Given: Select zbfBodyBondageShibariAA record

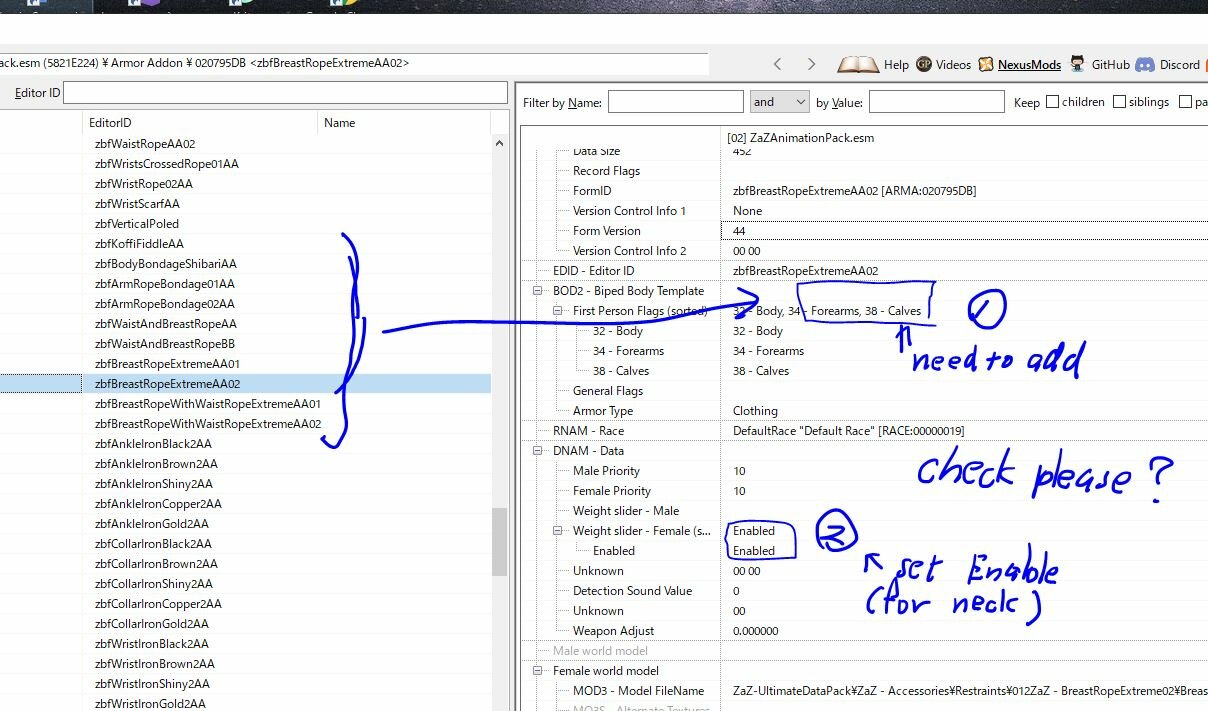Looking at the screenshot, I should (165, 264).
